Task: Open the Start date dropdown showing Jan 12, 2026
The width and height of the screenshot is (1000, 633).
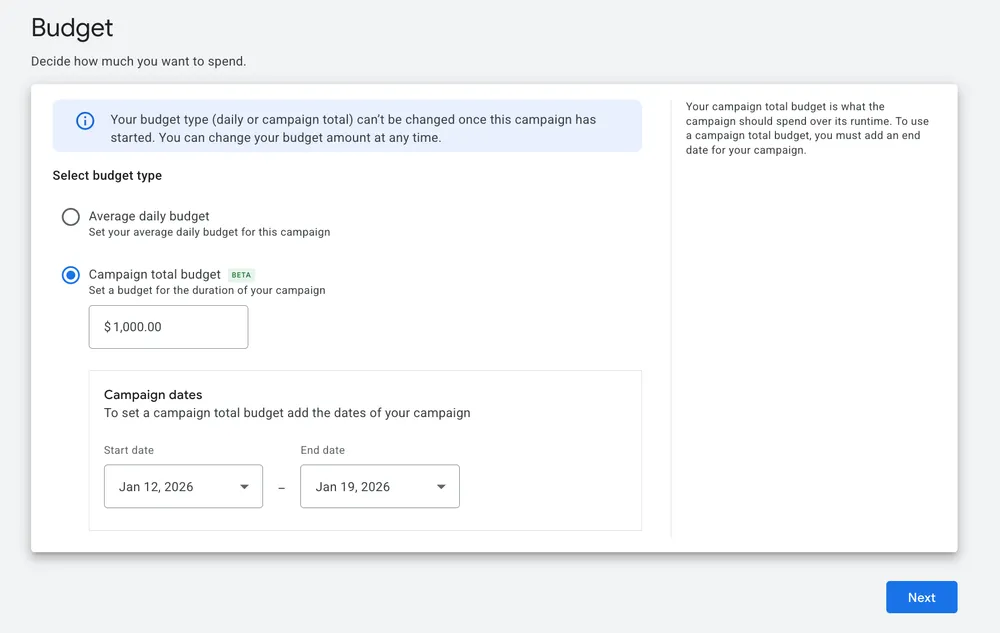Action: 183,486
